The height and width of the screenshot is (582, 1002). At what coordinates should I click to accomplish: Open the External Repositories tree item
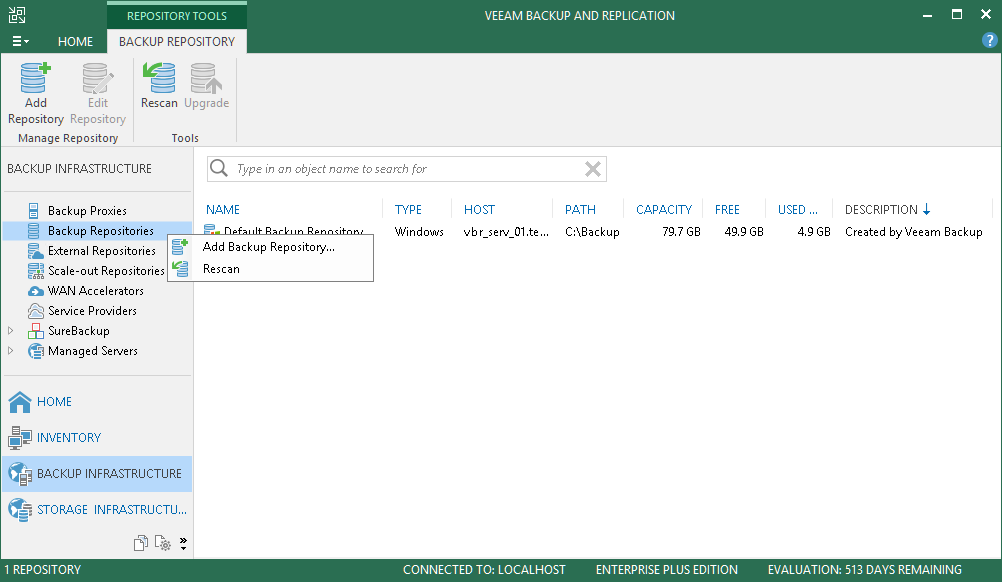coord(102,251)
